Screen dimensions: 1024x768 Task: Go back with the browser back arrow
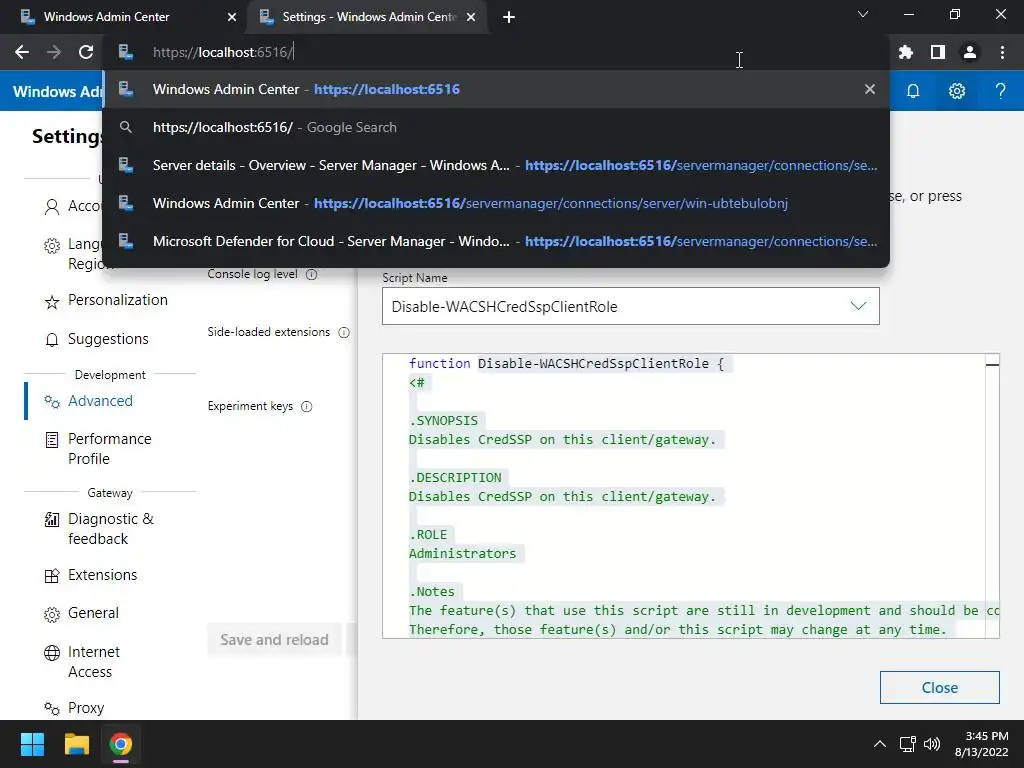(x=22, y=52)
